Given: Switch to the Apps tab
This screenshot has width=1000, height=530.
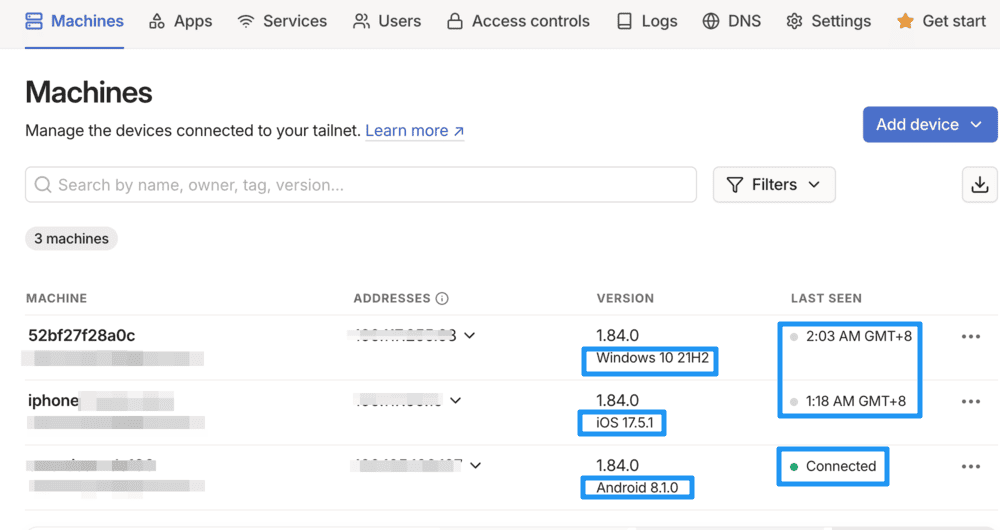Looking at the screenshot, I should pyautogui.click(x=180, y=21).
